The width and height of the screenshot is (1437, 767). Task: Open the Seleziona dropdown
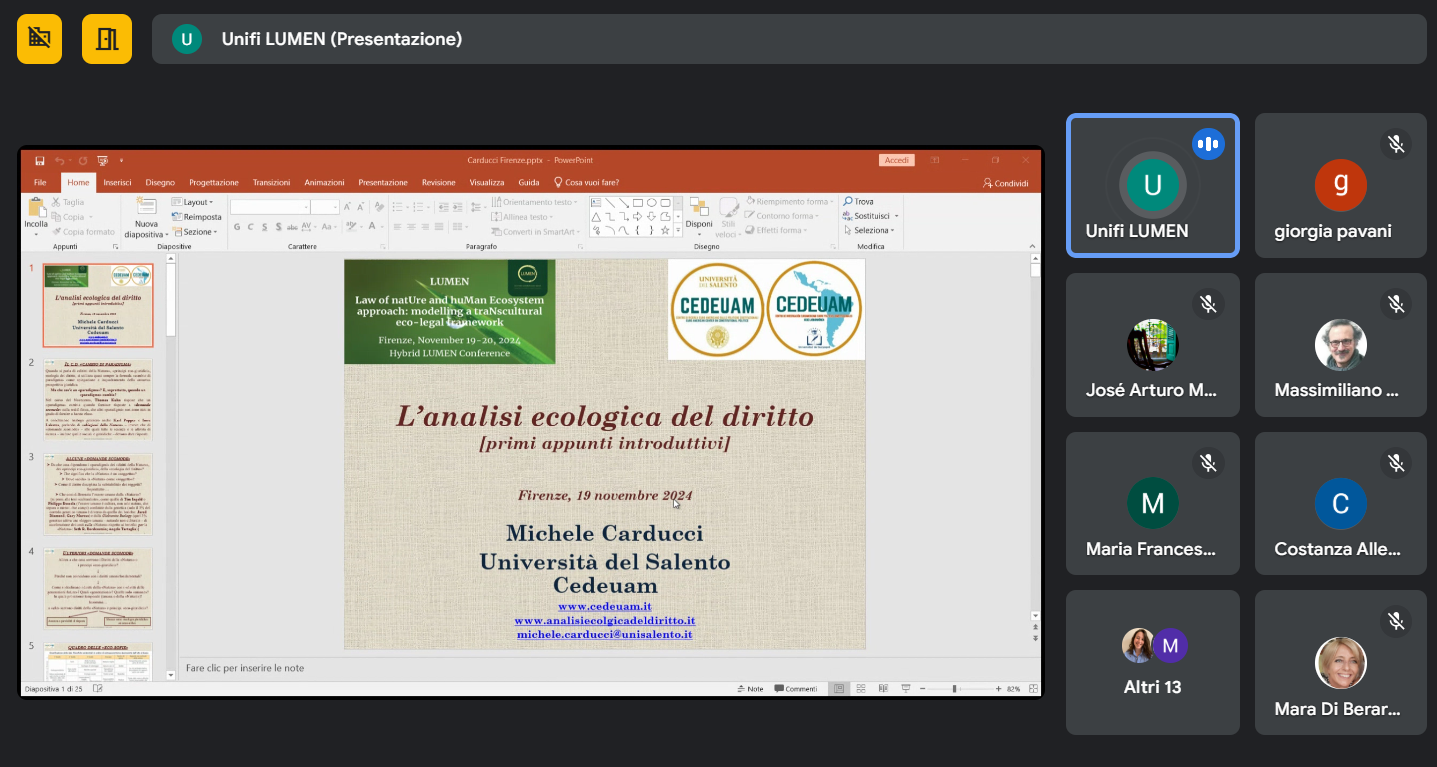point(871,231)
